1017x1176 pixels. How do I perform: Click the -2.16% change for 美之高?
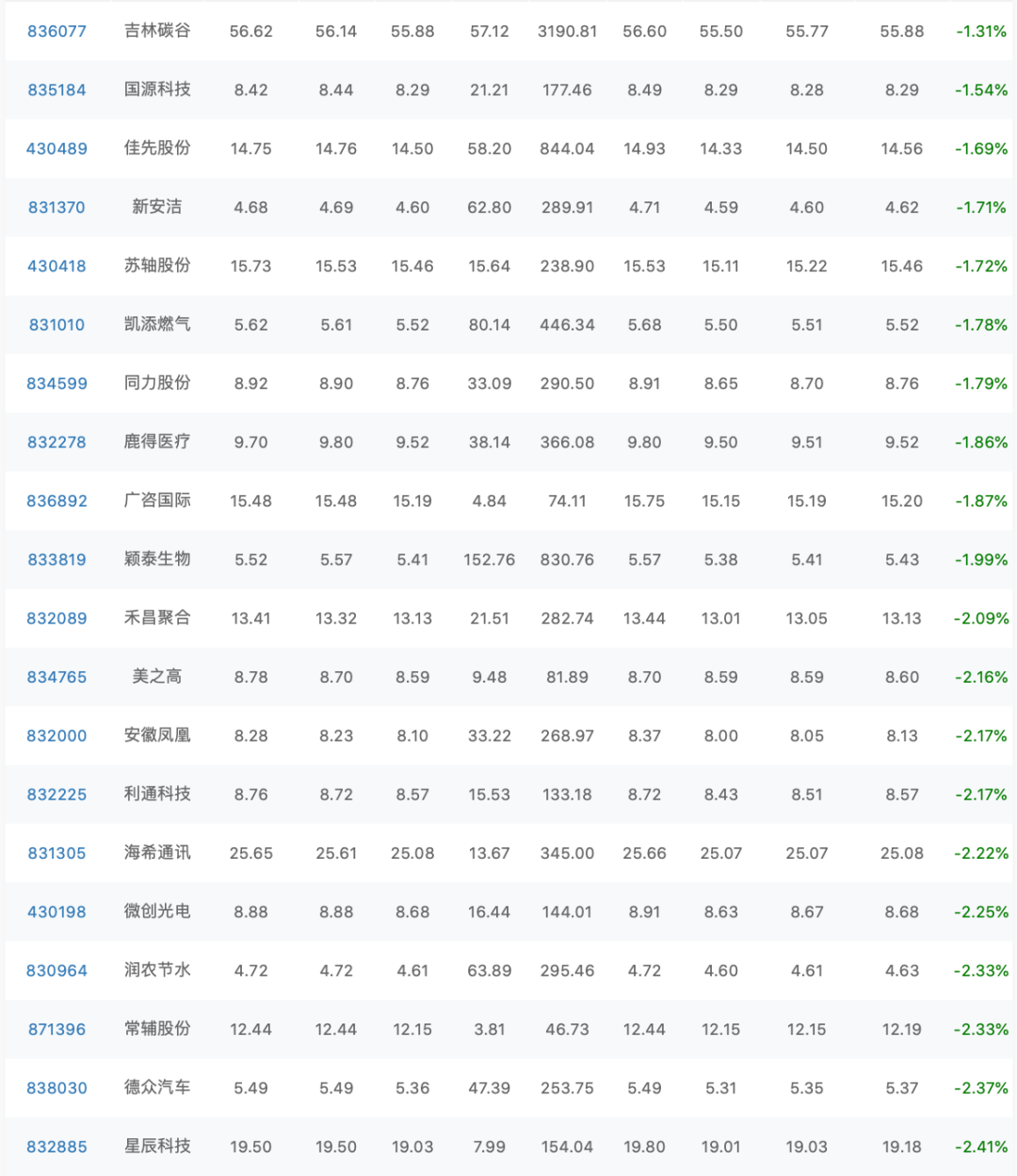981,677
